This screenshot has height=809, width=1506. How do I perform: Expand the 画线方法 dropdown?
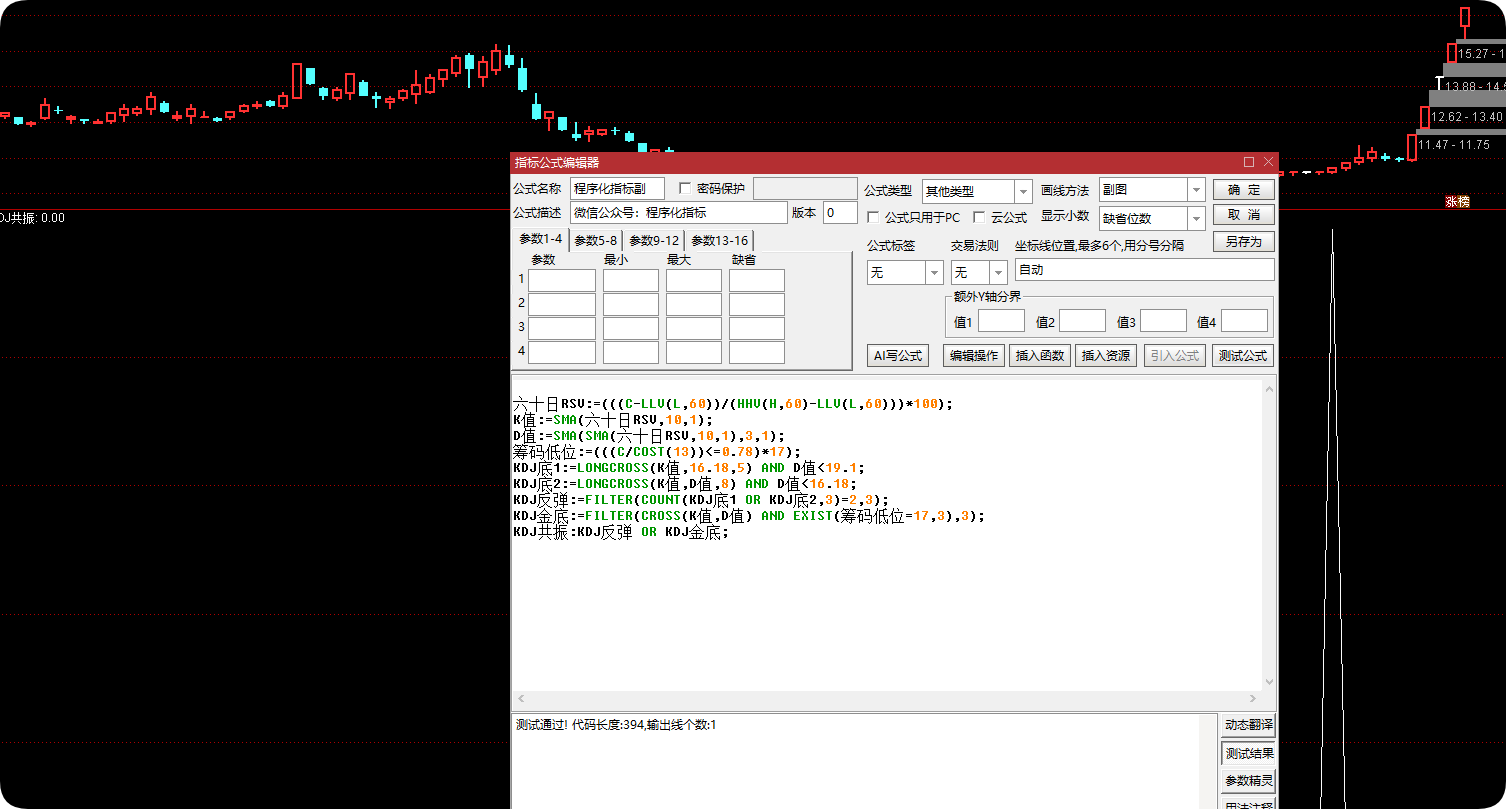[x=1196, y=190]
